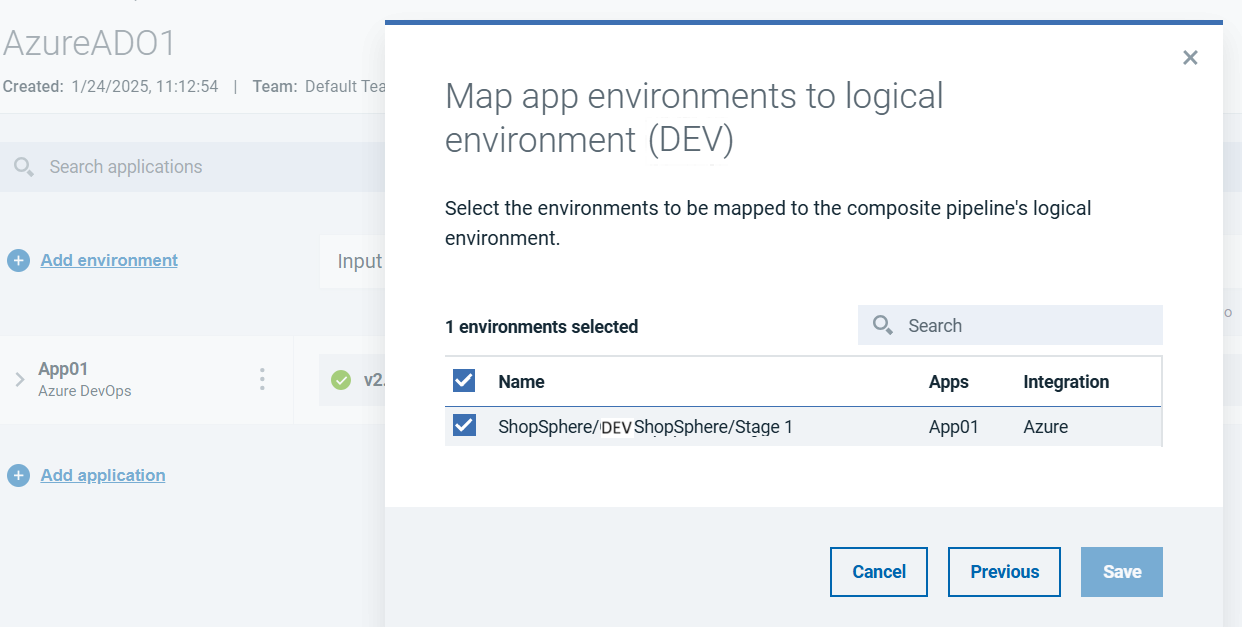Screen dimensions: 1242x627
Task: Open the Add application link
Action: click(103, 475)
